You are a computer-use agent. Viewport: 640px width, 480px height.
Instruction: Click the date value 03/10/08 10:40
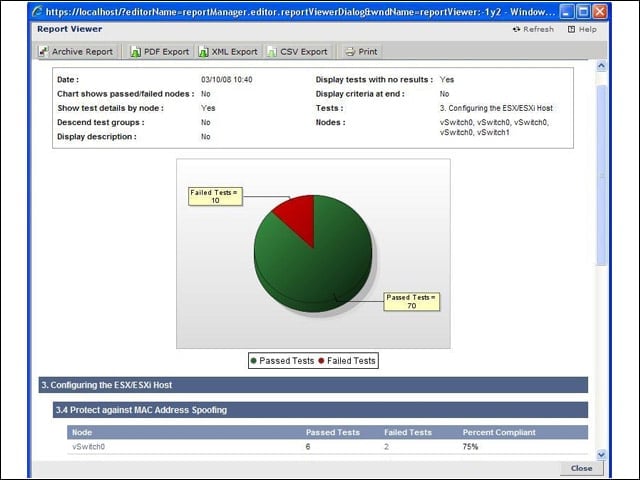point(227,80)
